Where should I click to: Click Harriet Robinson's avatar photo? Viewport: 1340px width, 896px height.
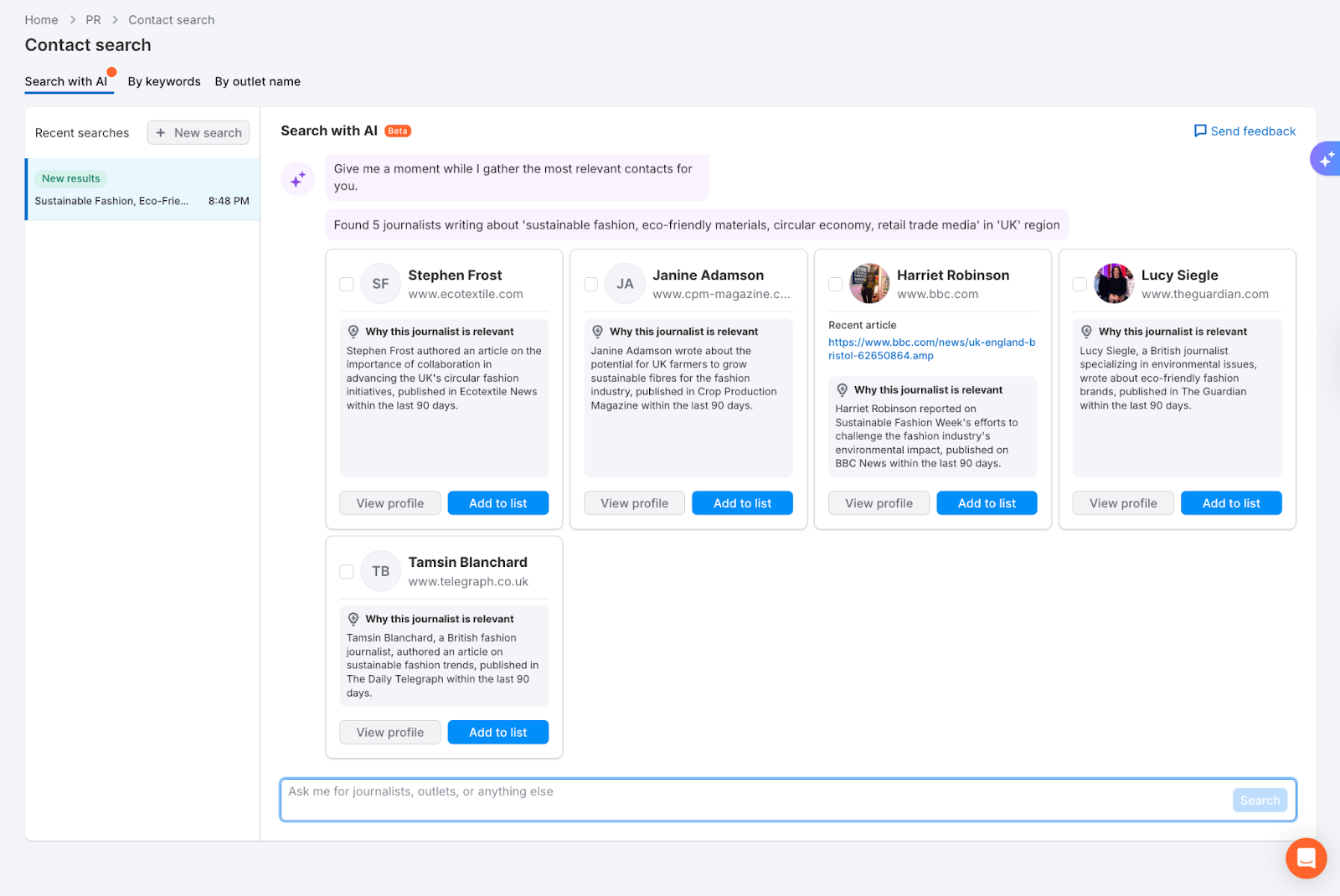[x=869, y=284]
